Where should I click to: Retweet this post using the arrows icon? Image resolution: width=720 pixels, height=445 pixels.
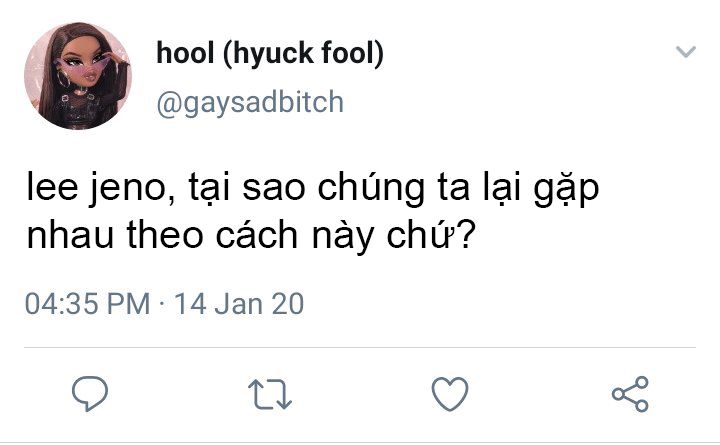click(270, 394)
